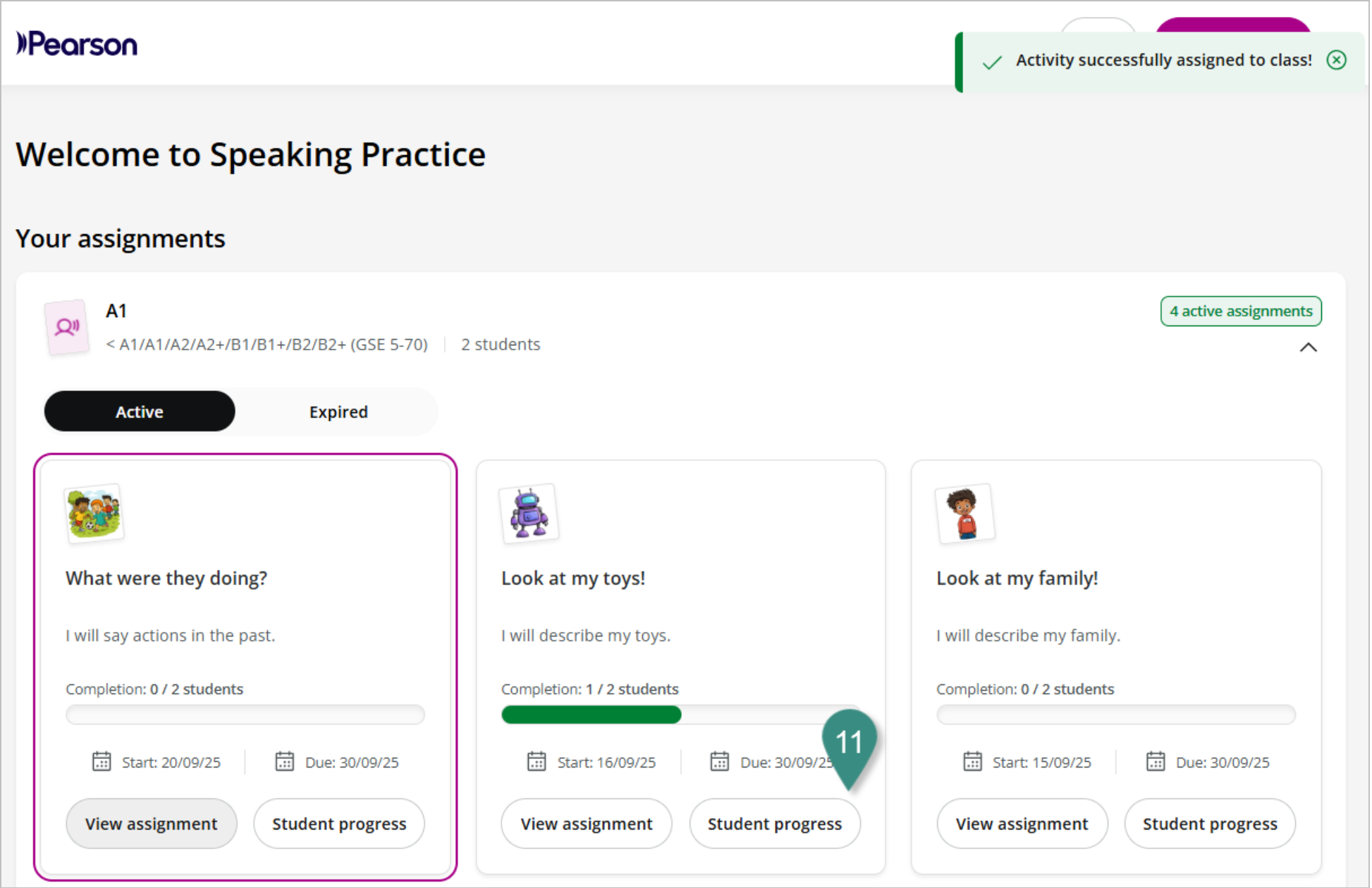Click the start date calendar icon for 20/09/25

pyautogui.click(x=102, y=762)
